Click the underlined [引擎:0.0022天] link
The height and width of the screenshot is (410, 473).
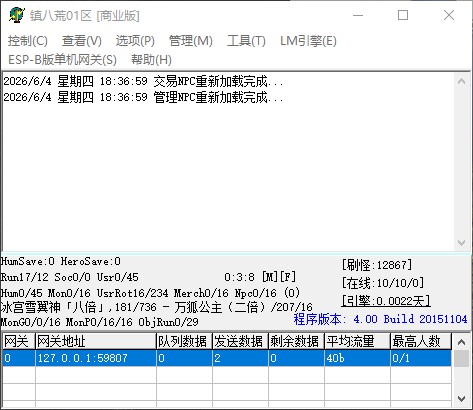pyautogui.click(x=386, y=301)
